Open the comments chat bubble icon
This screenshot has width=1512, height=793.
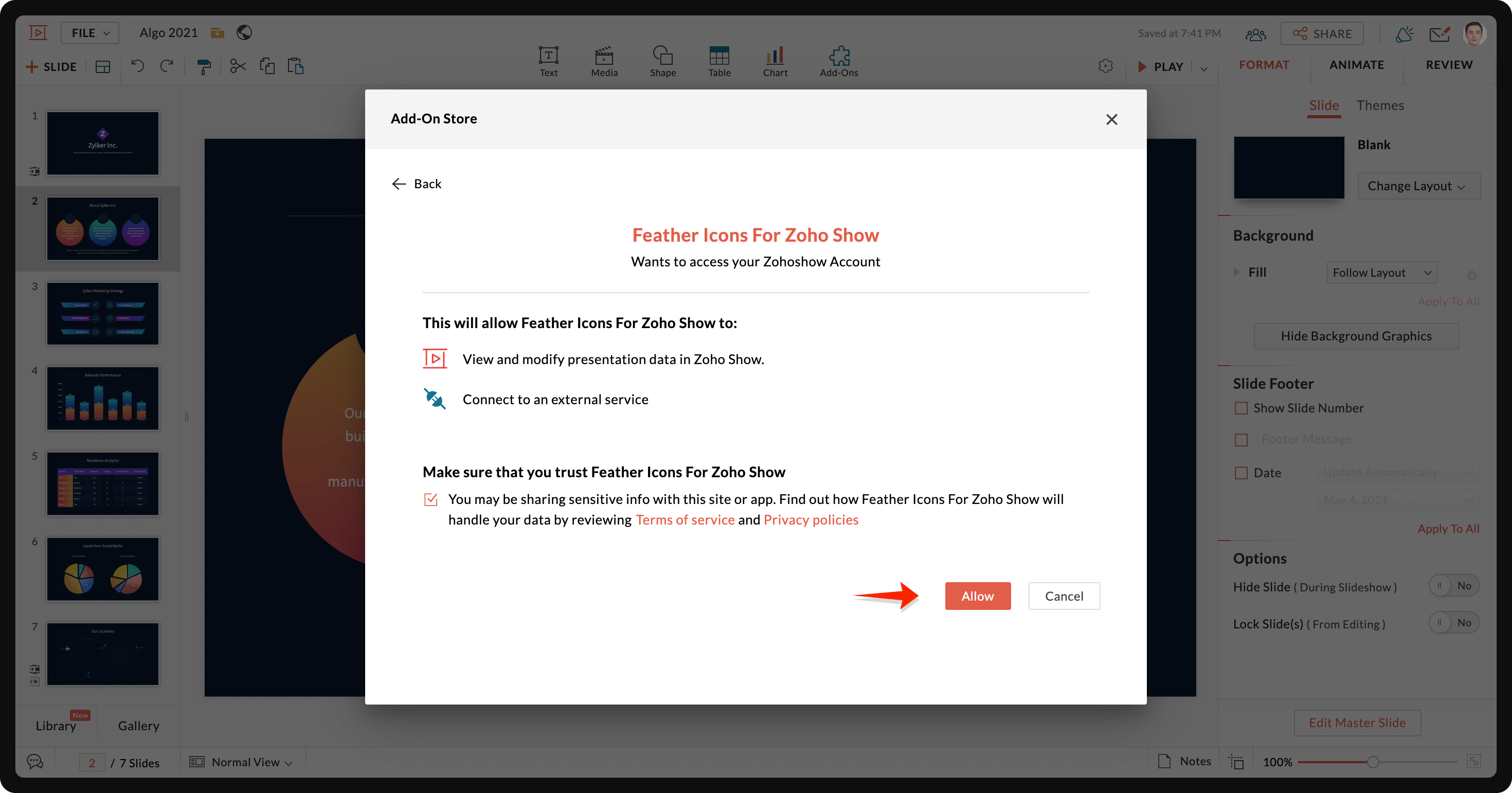tap(34, 762)
